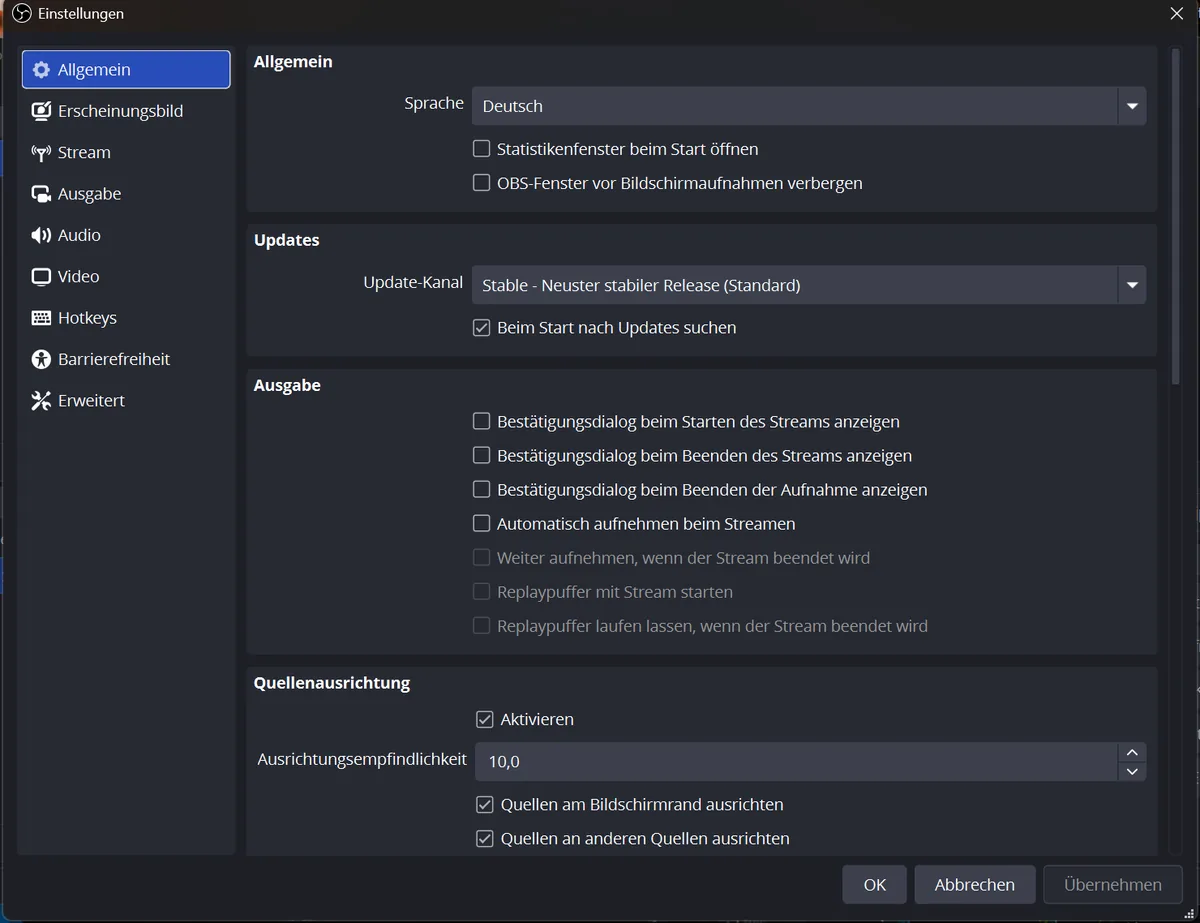Confirm settings with the OK button

tap(875, 885)
